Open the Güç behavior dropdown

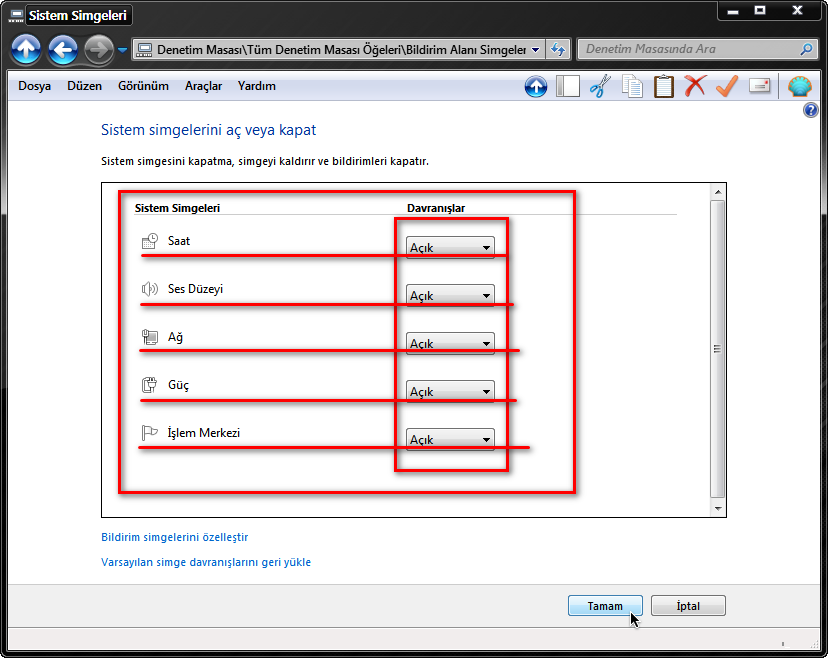[x=450, y=391]
